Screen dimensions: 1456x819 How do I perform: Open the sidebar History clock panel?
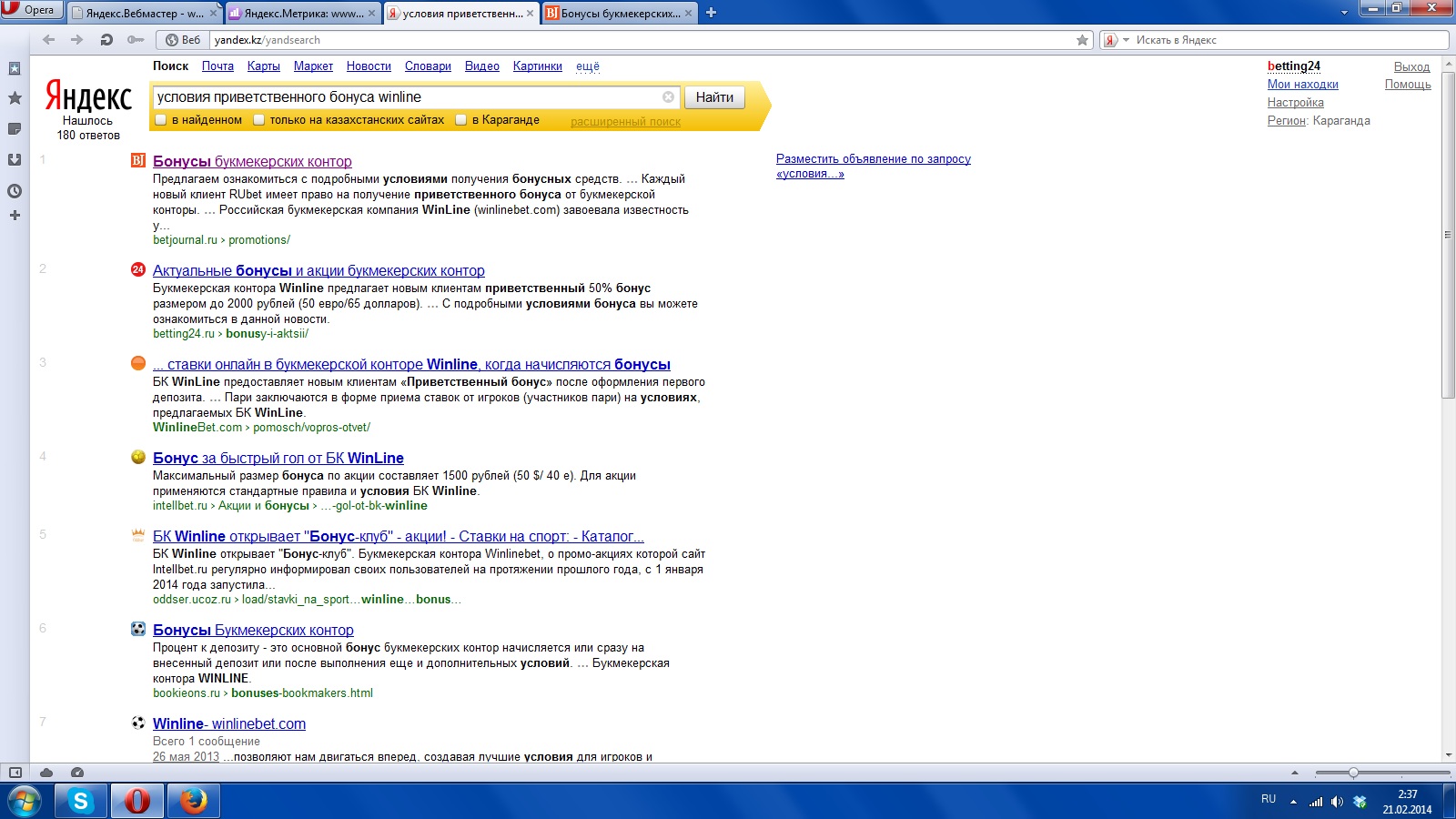[15, 191]
